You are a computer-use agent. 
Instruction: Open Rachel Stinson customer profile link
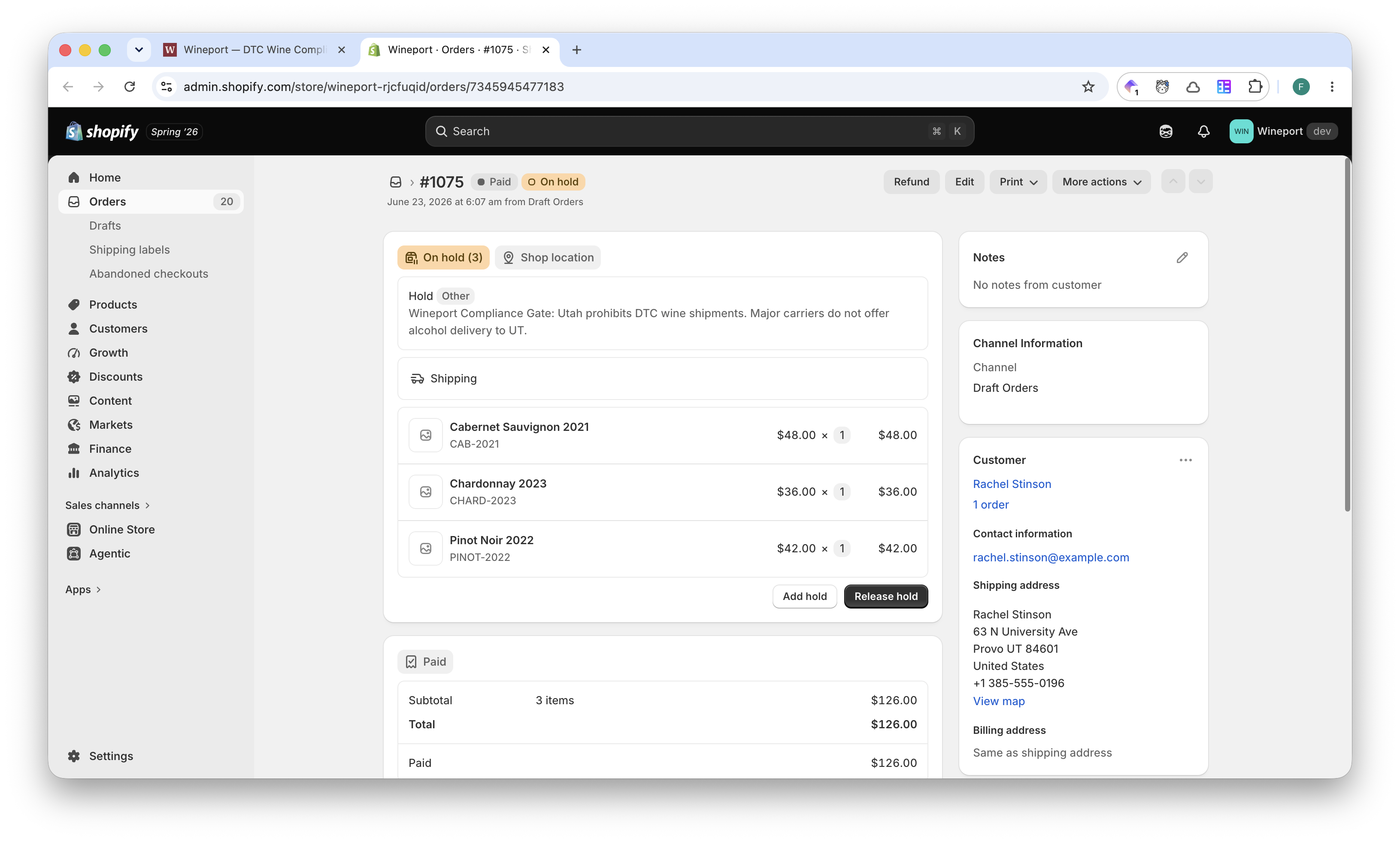[x=1012, y=484]
